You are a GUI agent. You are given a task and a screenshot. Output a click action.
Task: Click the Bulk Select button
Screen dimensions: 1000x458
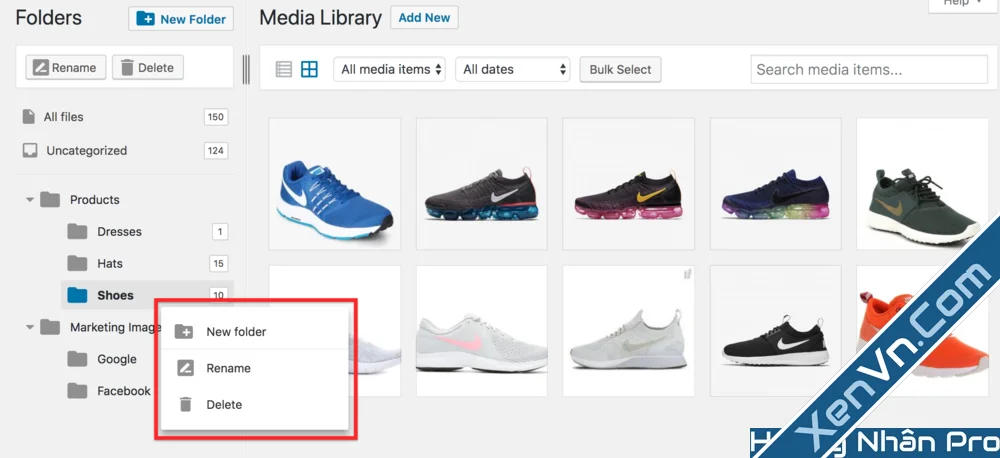[620, 70]
